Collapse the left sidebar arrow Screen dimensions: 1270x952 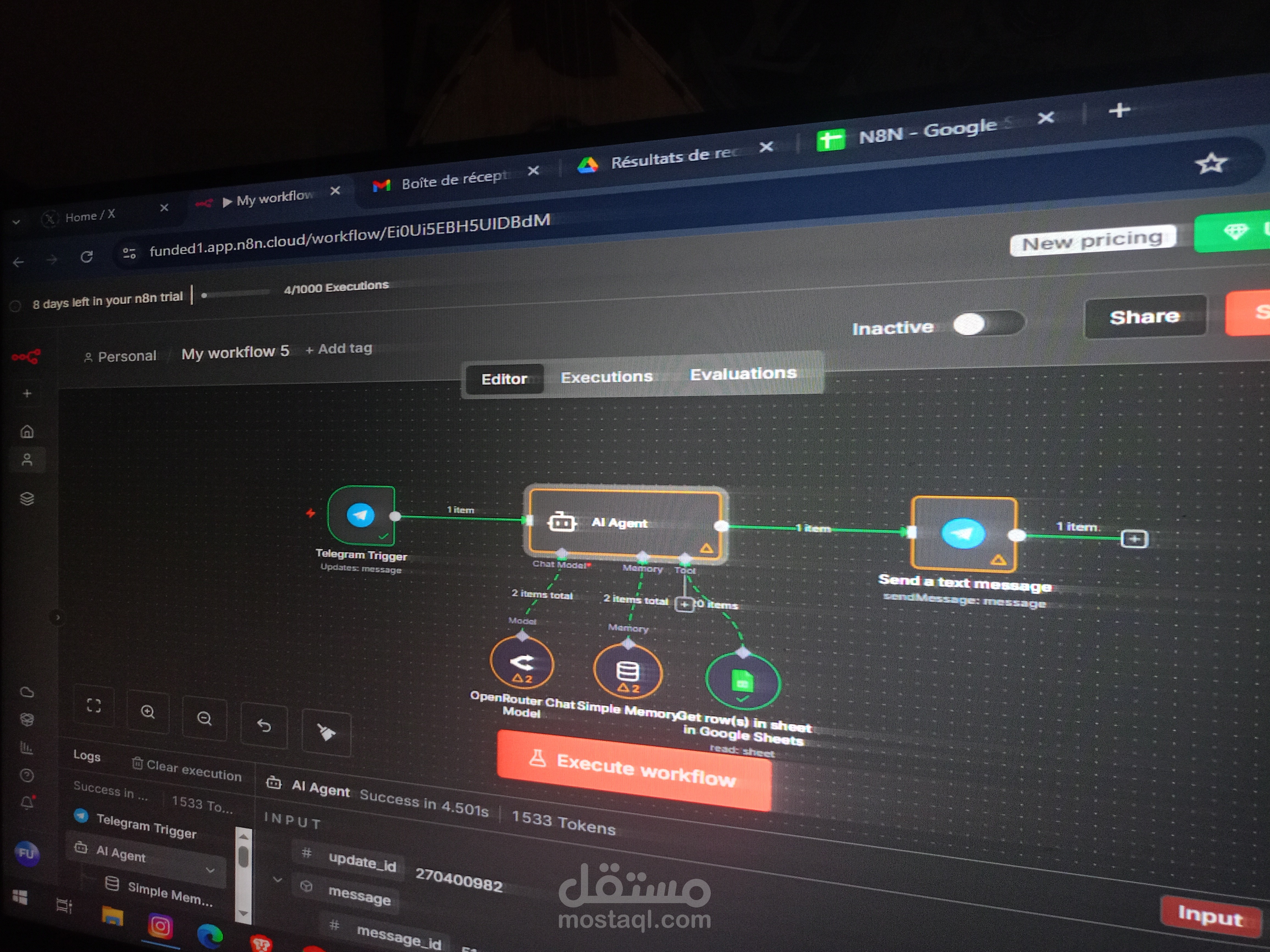point(57,617)
